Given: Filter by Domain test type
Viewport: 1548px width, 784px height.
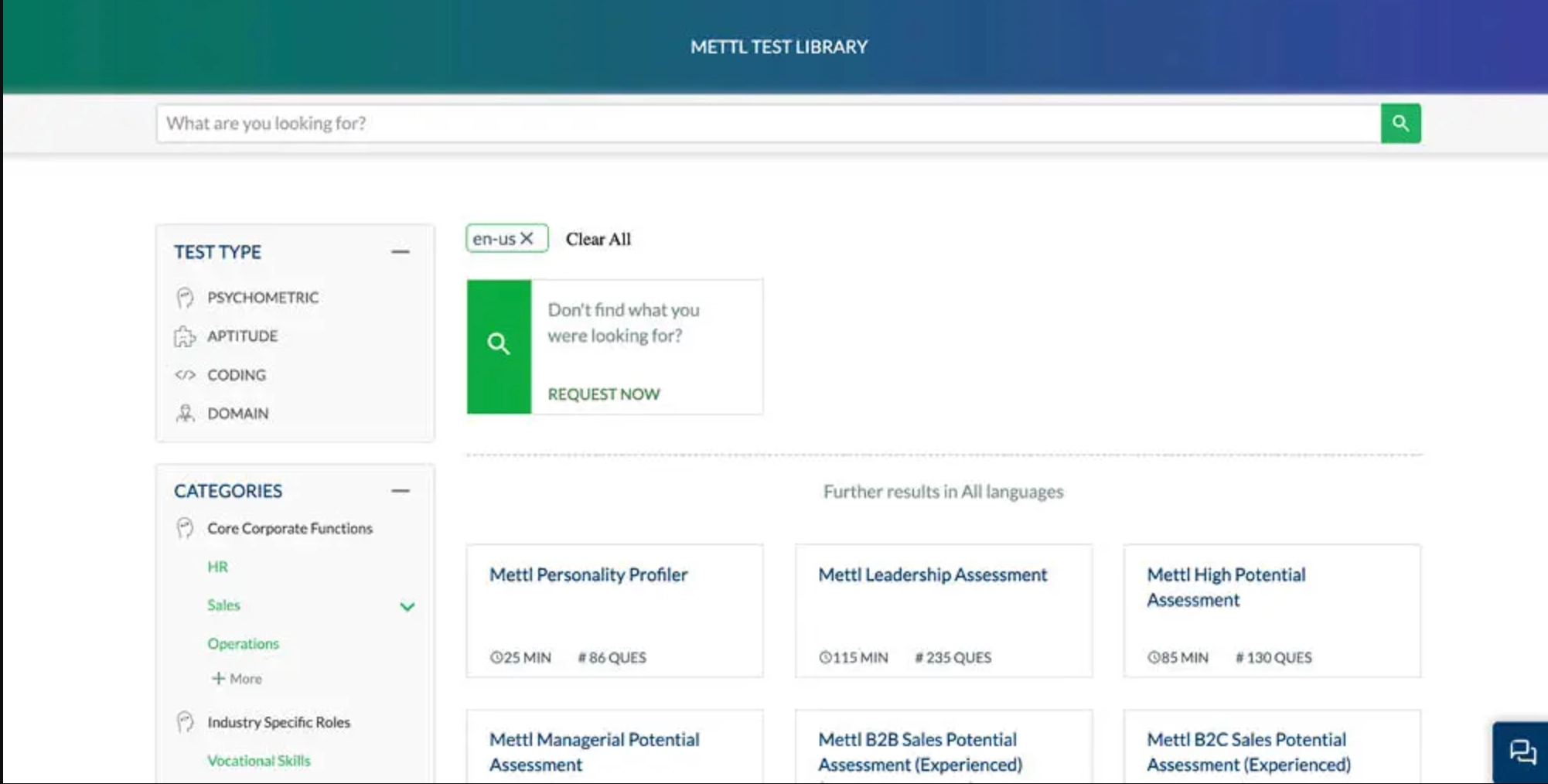Looking at the screenshot, I should tap(238, 414).
